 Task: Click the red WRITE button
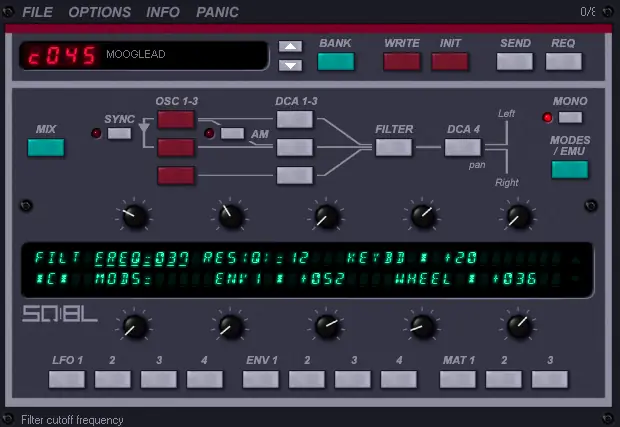[x=401, y=62]
